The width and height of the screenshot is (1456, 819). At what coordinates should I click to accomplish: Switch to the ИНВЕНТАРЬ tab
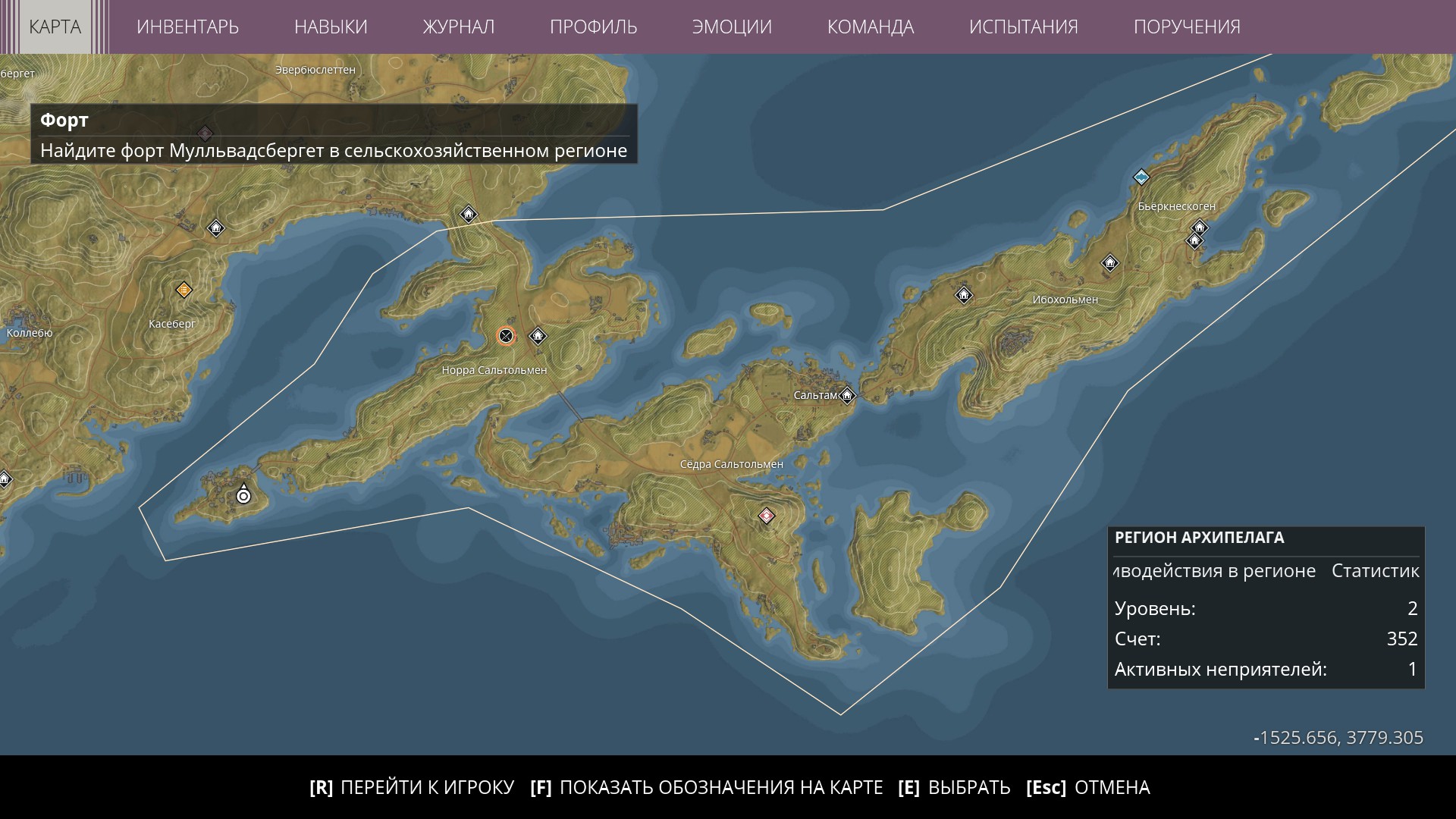click(x=187, y=27)
